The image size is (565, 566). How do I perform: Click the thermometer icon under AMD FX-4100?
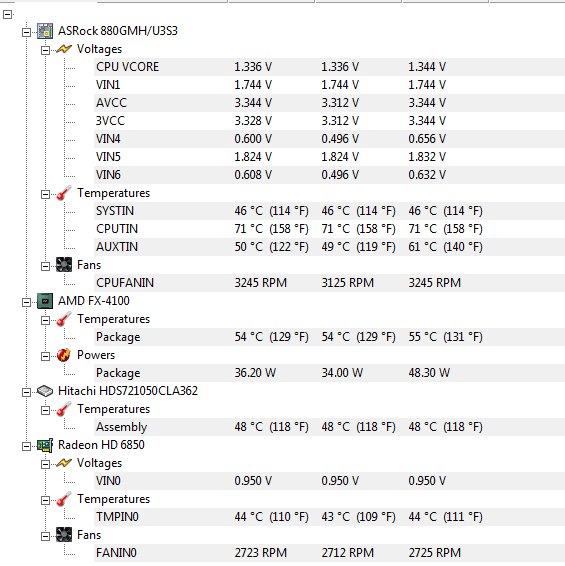[64, 319]
